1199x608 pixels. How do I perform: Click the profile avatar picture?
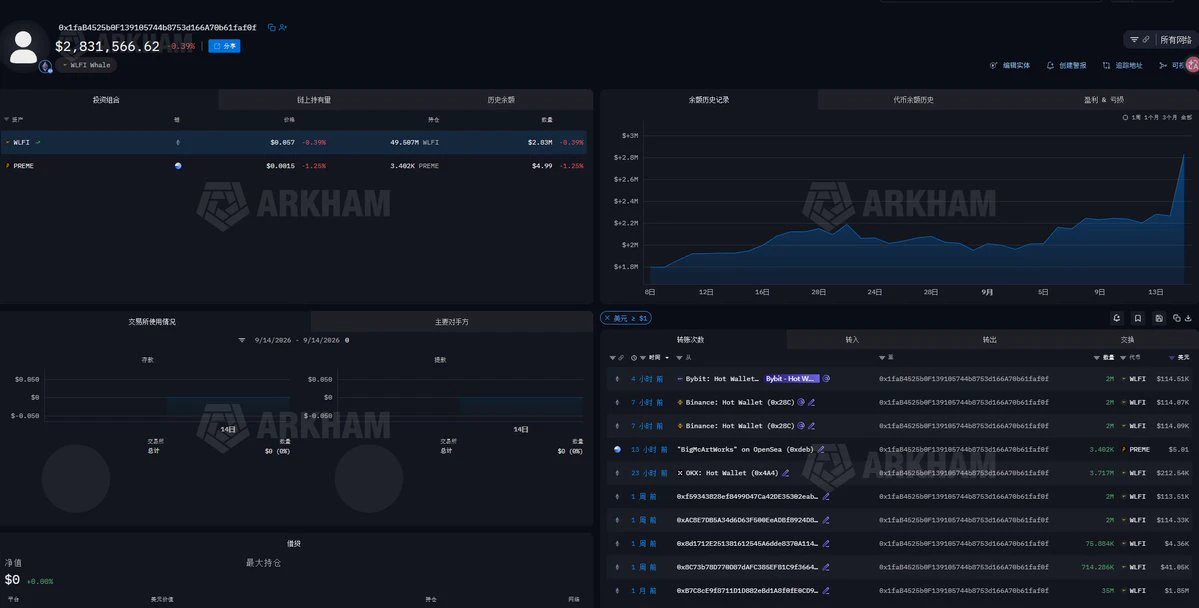tap(23, 47)
